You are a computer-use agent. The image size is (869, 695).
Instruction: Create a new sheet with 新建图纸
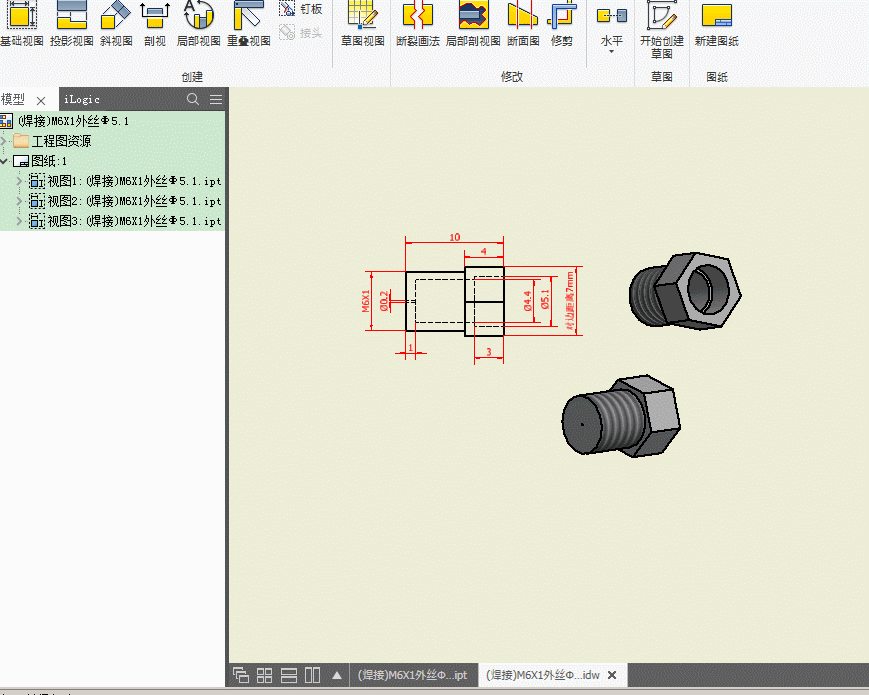point(717,24)
